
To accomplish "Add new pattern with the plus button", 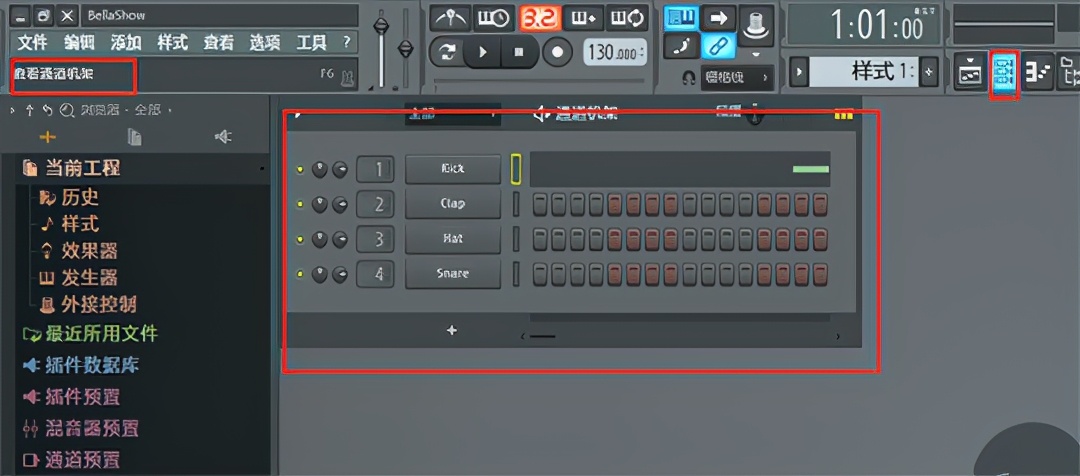I will 929,72.
